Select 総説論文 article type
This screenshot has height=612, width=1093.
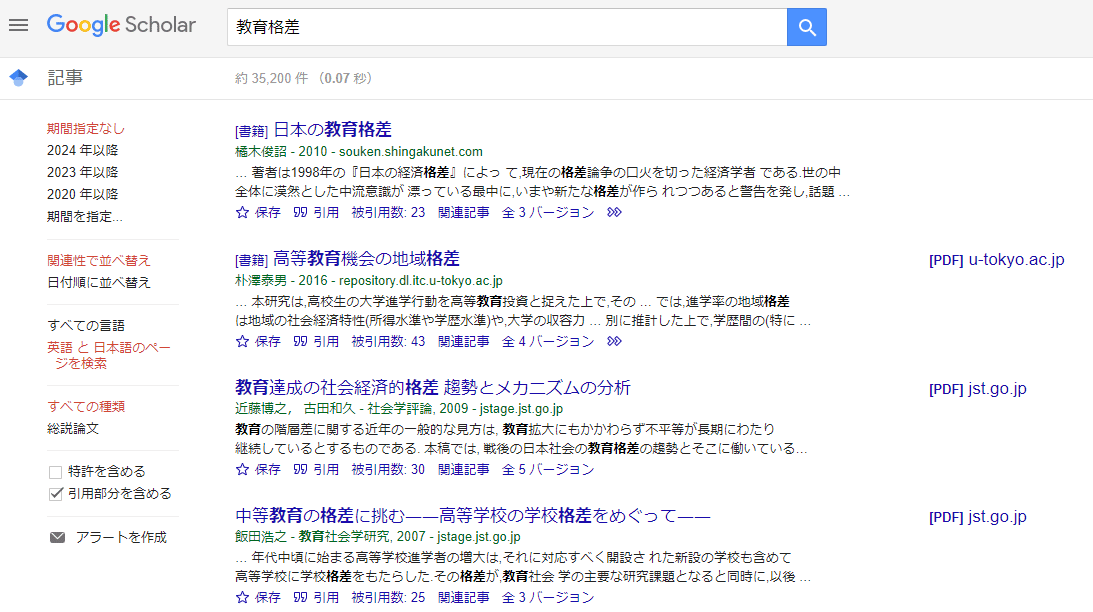click(73, 429)
